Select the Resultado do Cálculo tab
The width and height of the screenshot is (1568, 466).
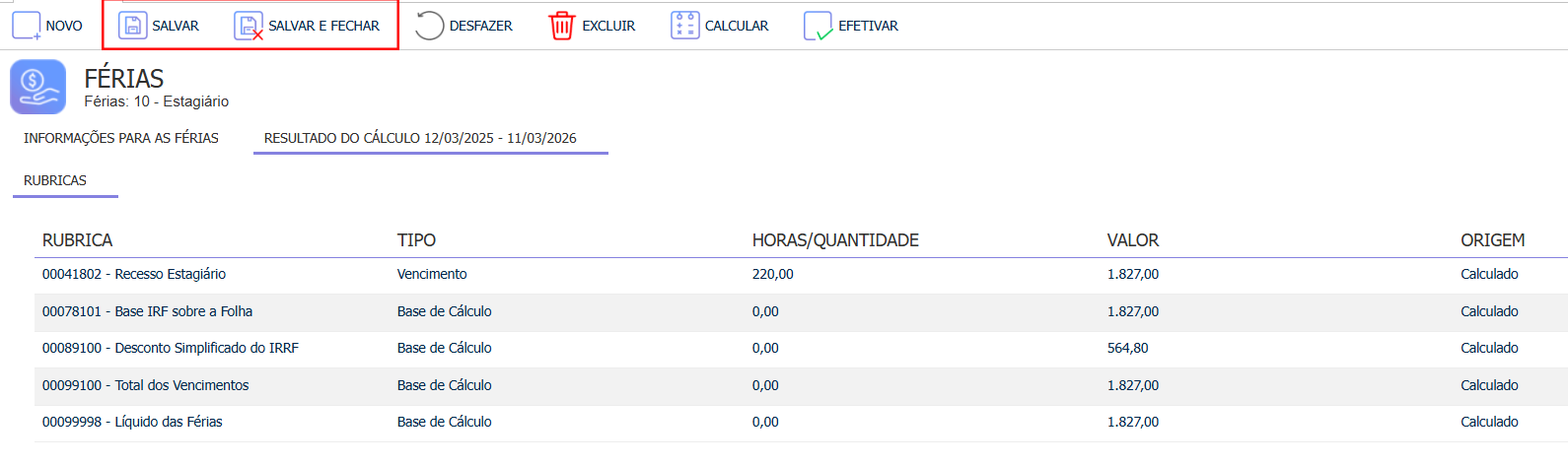[x=420, y=138]
